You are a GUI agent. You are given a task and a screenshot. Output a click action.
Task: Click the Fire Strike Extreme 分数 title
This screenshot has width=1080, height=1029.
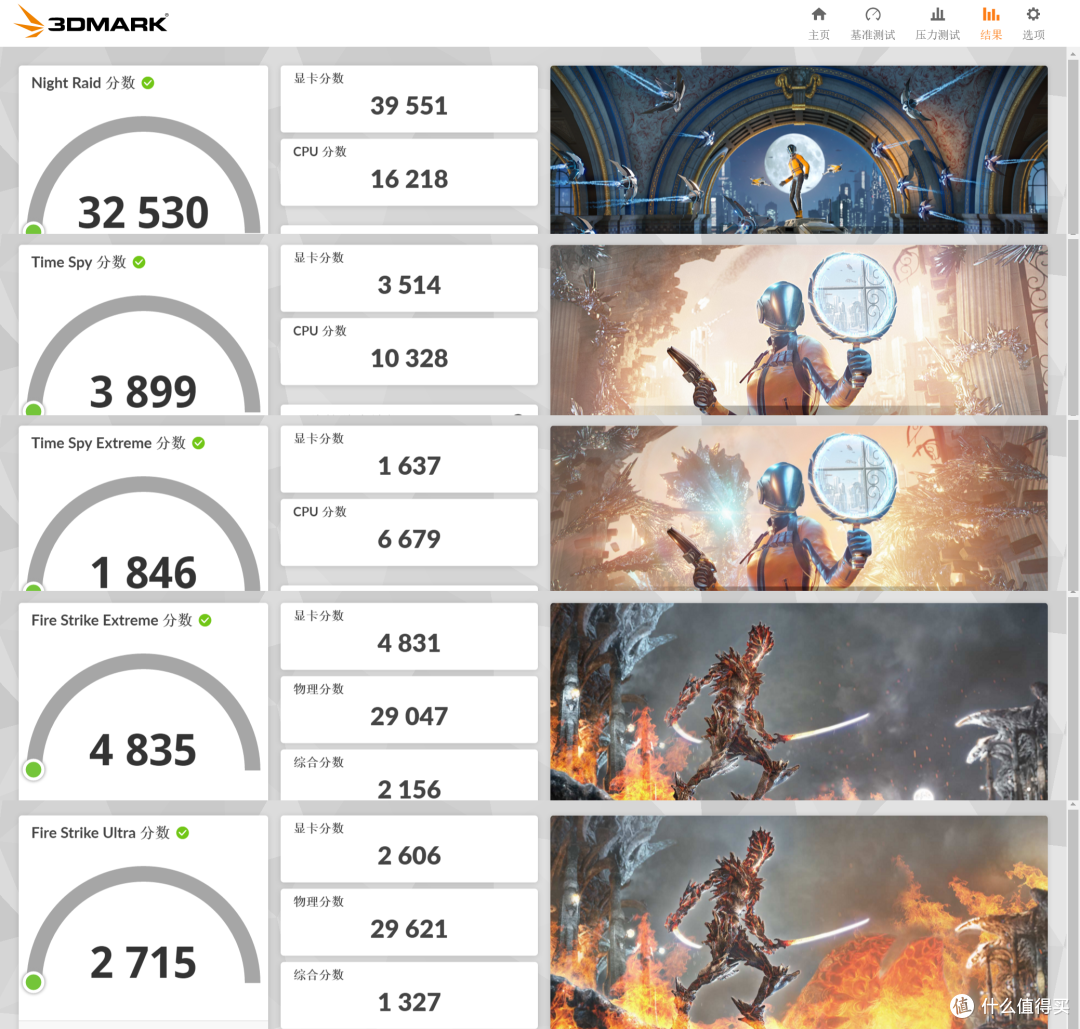(112, 620)
